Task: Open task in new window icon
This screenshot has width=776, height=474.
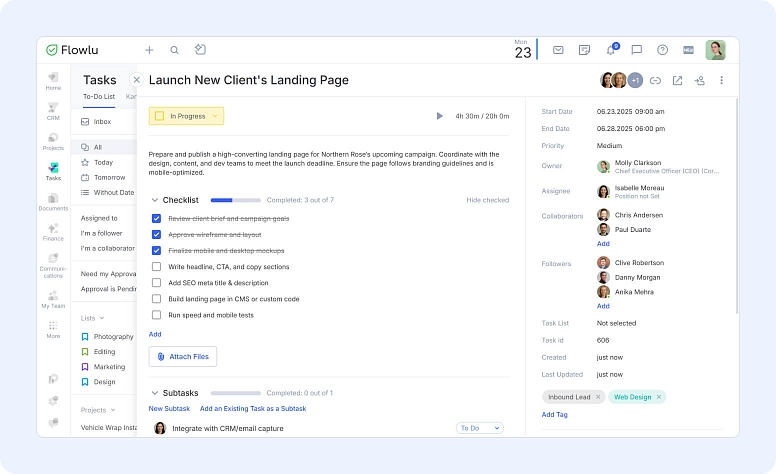Action: (677, 80)
